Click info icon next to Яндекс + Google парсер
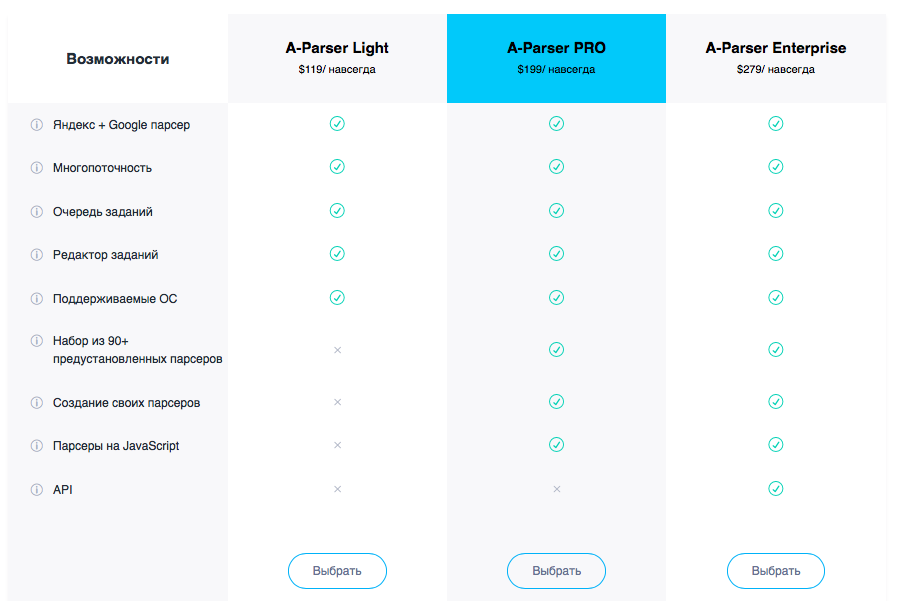Screen dimensions: 901x601 [37, 125]
